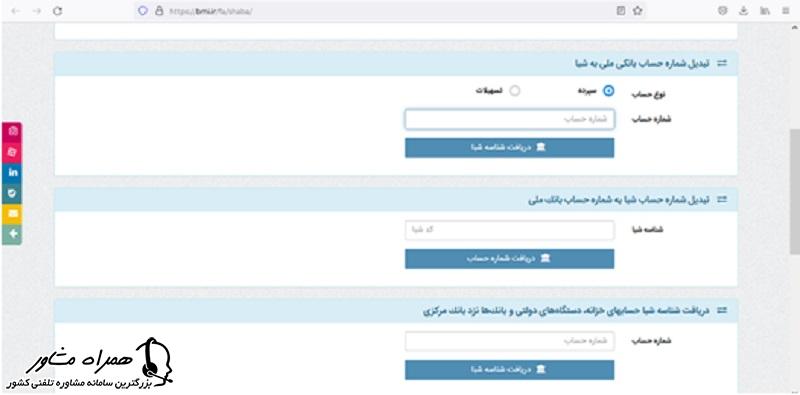This screenshot has height=395, width=800.
Task: Open the downloads arrow icon
Action: click(743, 11)
